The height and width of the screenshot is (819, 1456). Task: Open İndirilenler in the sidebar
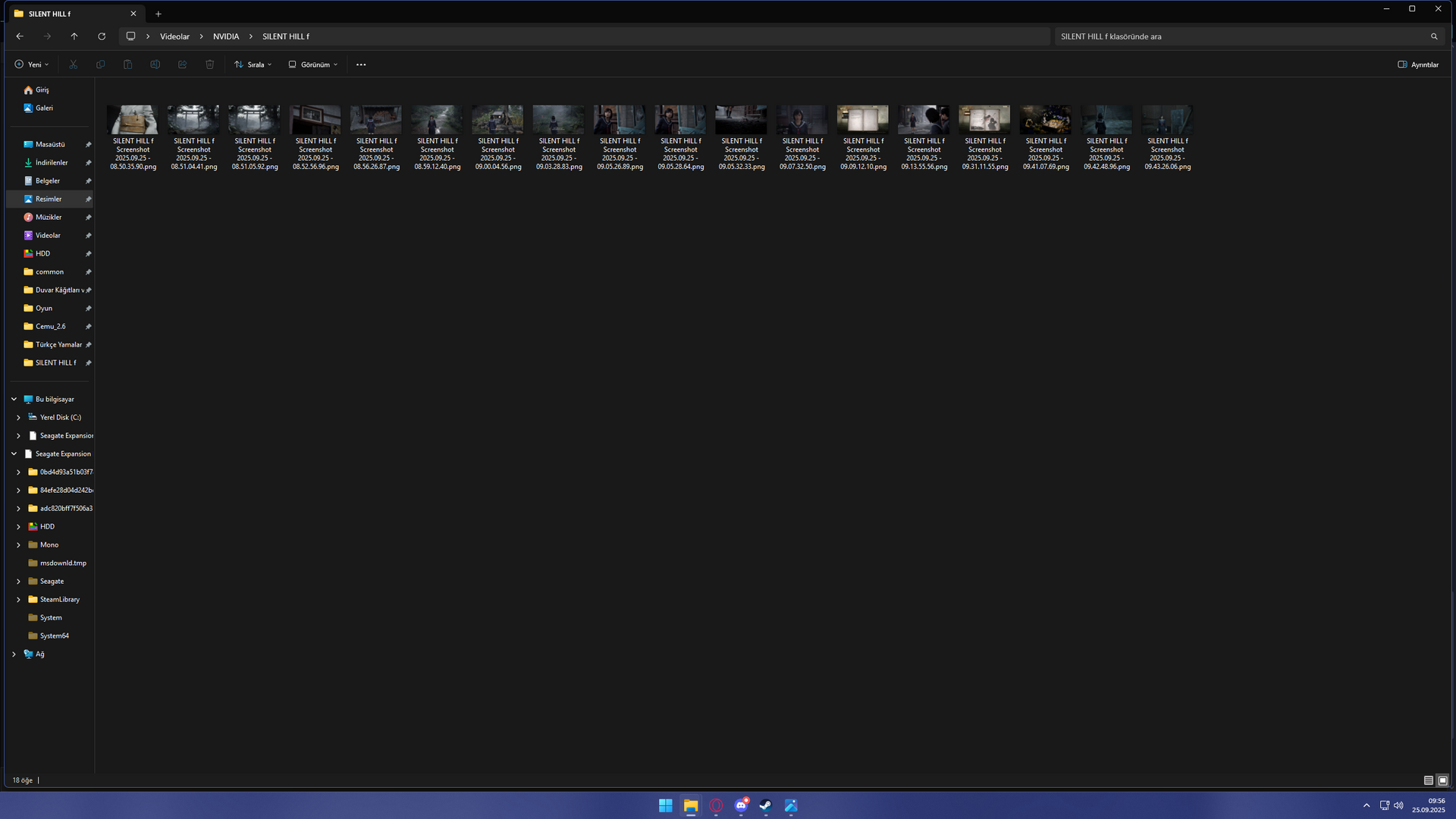click(x=52, y=162)
